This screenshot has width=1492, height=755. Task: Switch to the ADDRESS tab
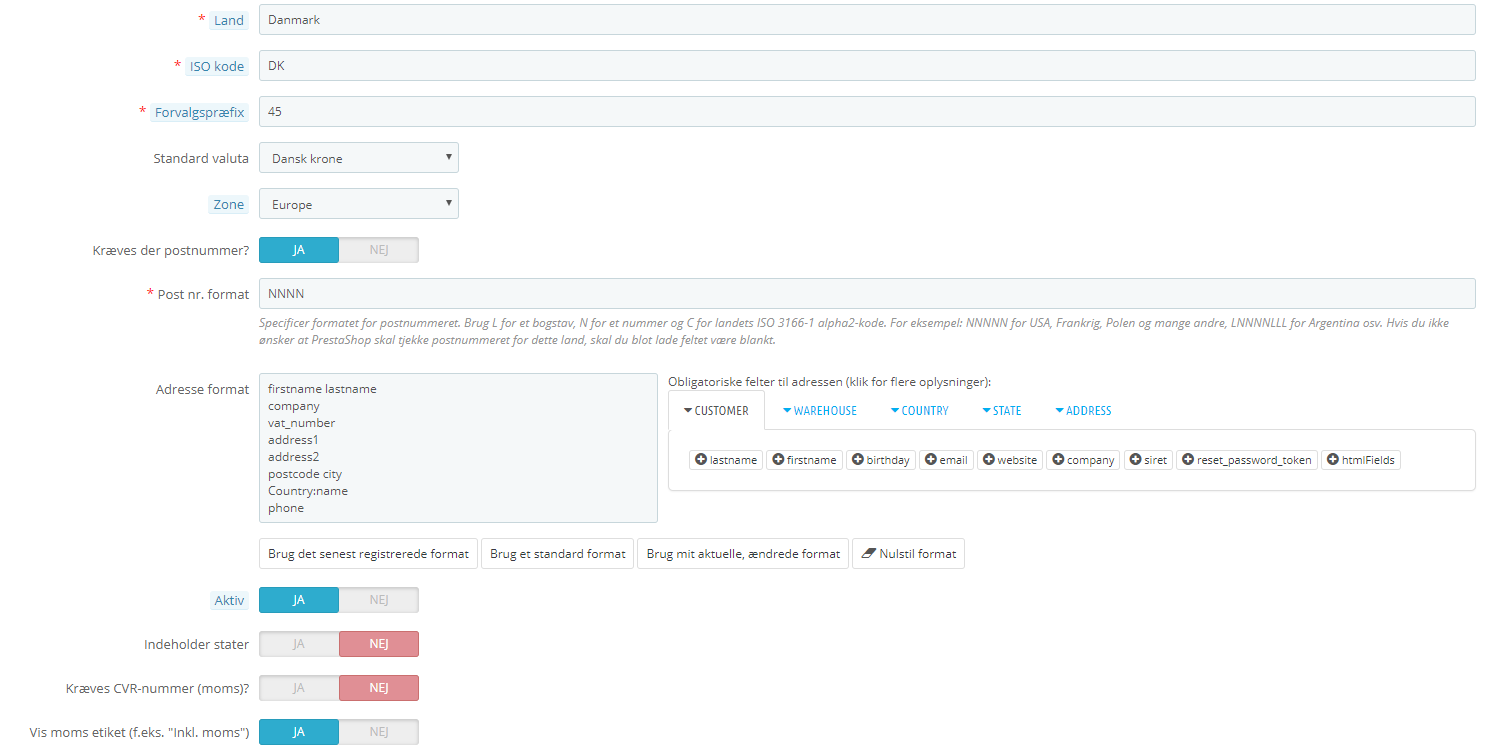click(x=1083, y=411)
